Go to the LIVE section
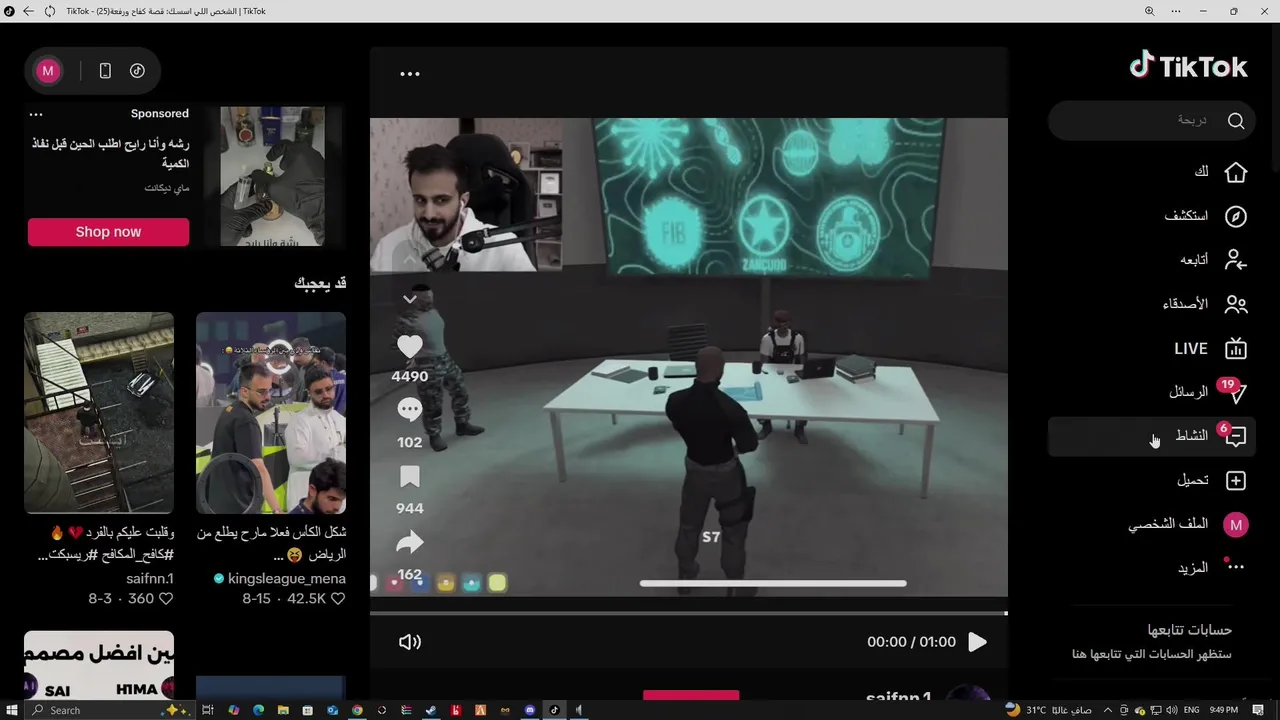The height and width of the screenshot is (720, 1280). [1151, 348]
